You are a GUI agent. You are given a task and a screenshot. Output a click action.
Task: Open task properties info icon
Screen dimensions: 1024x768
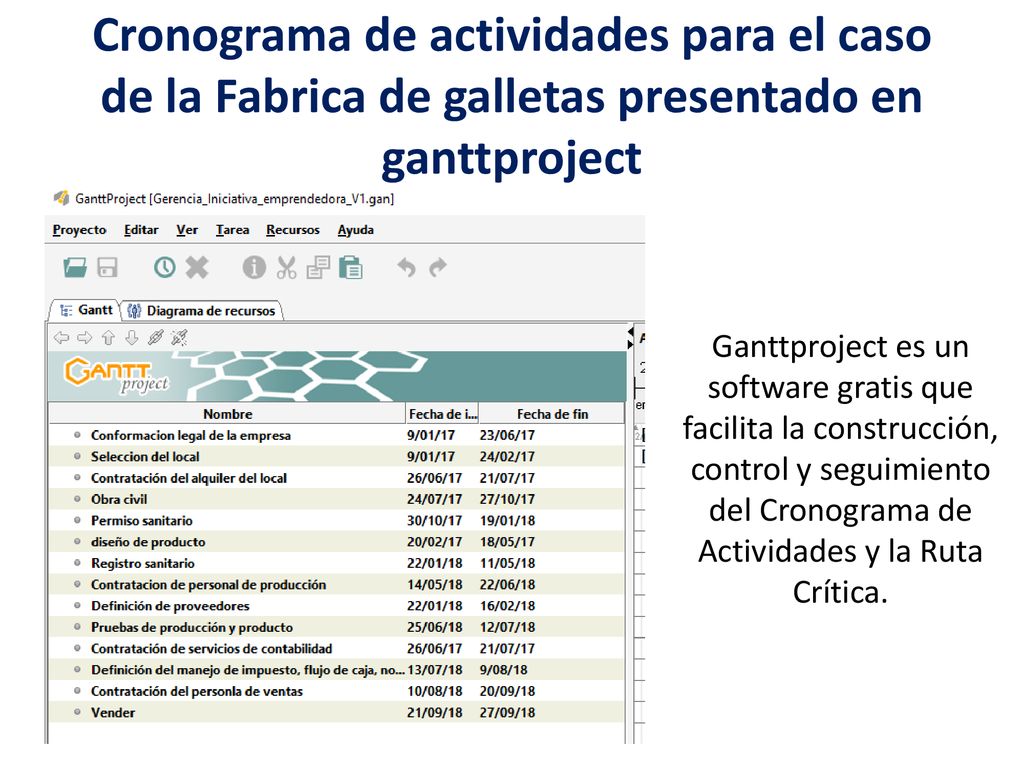click(x=254, y=268)
